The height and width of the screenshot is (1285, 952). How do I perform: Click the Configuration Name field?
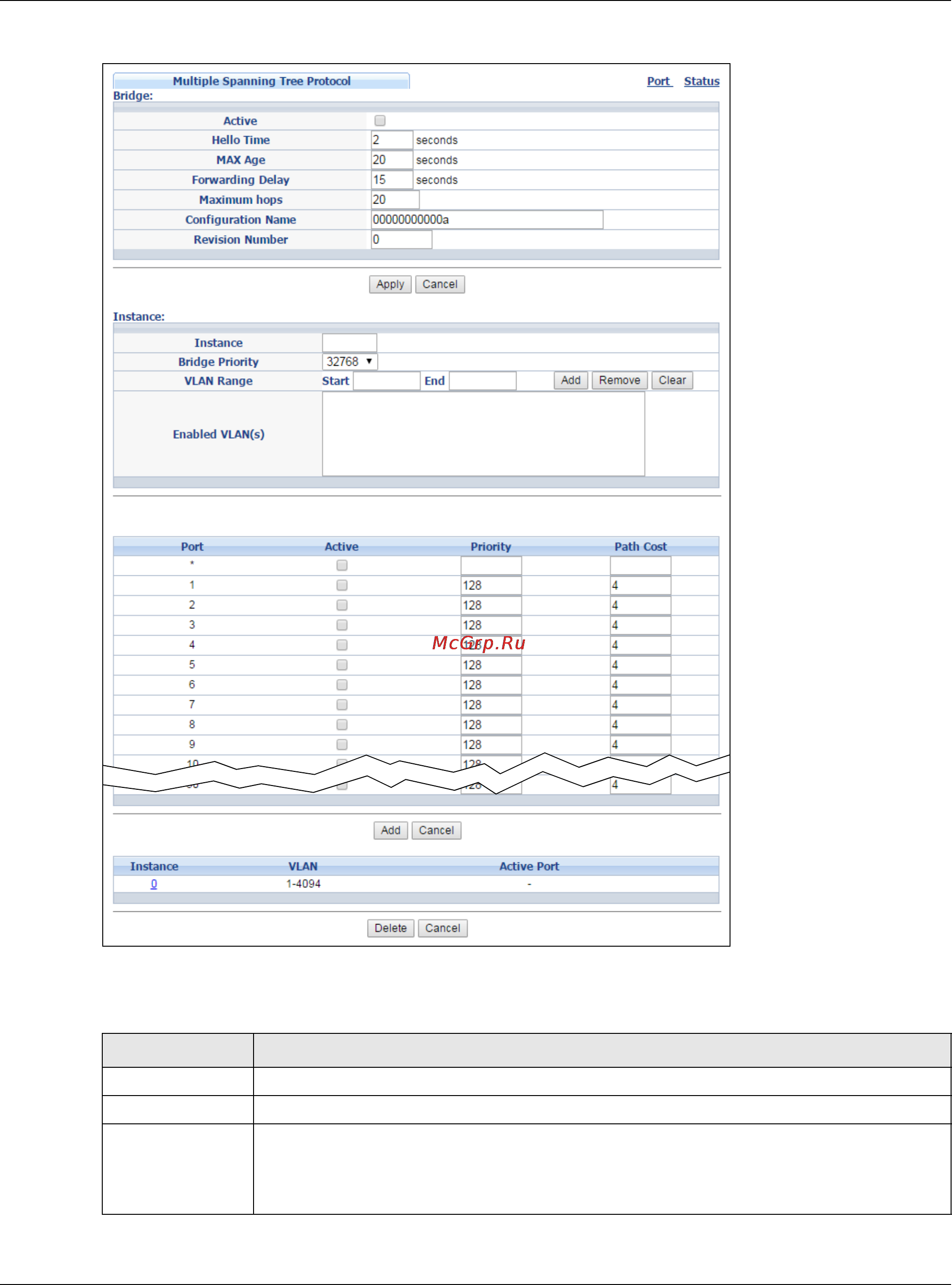[487, 220]
